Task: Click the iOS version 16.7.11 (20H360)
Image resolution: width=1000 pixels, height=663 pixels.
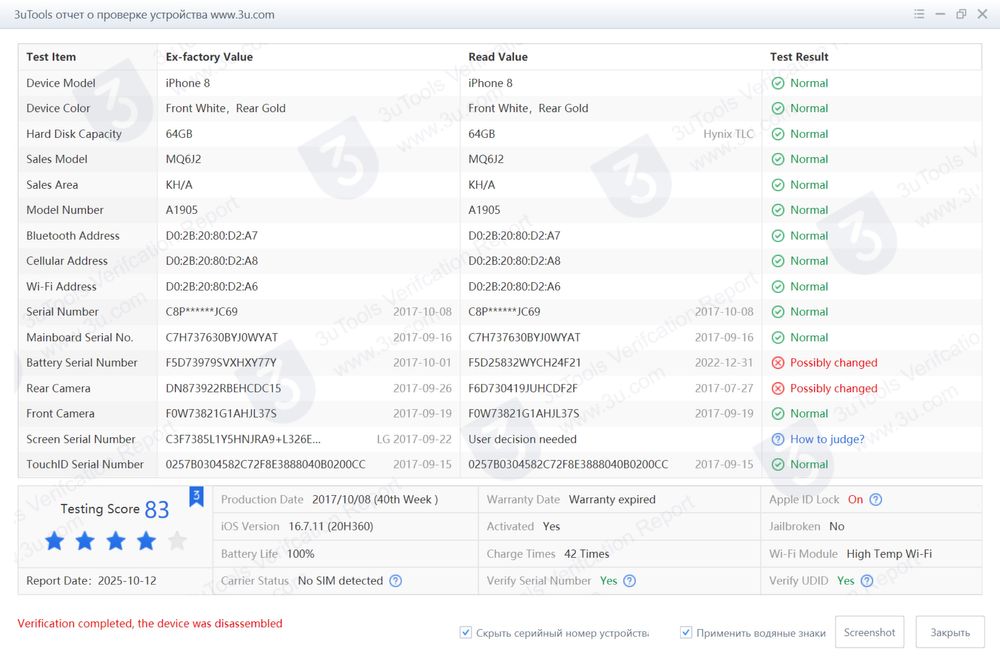Action: [331, 527]
